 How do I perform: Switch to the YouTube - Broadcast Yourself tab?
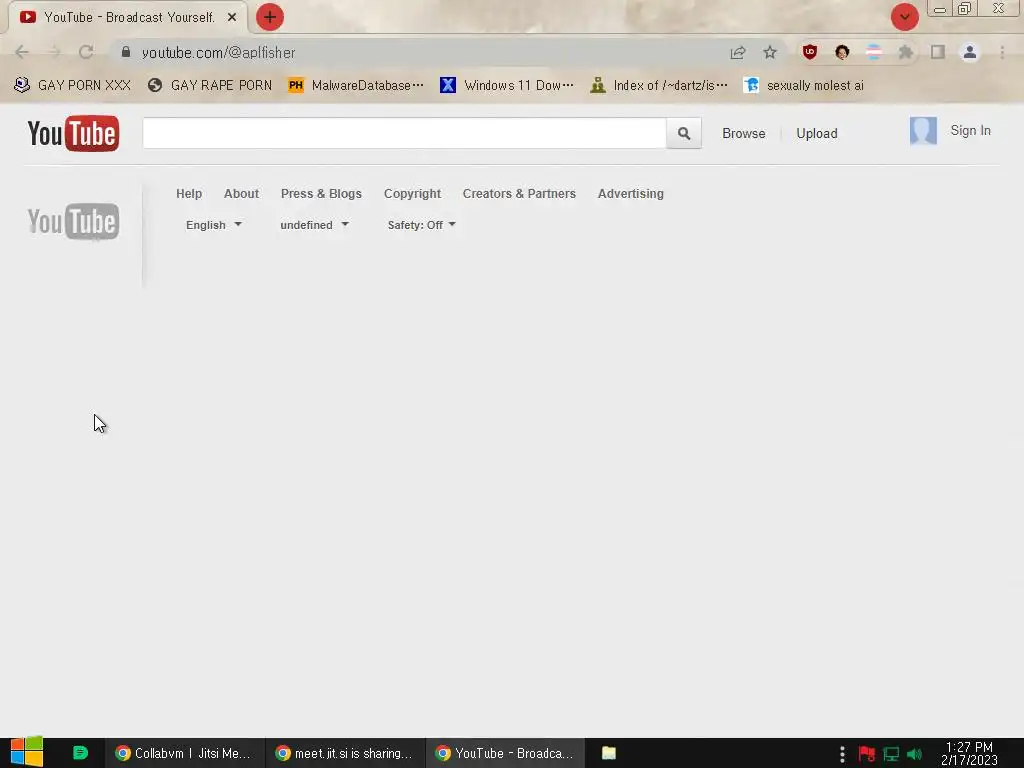click(x=127, y=18)
